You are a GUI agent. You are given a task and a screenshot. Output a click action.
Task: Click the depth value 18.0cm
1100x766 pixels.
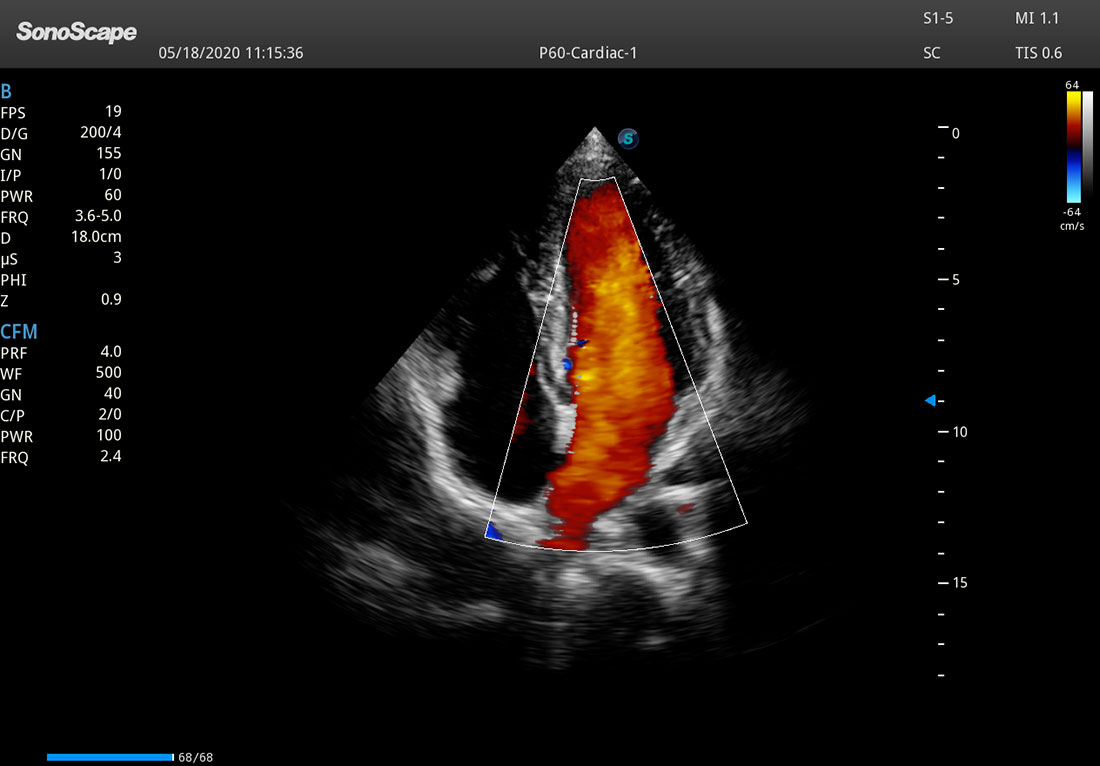pyautogui.click(x=97, y=237)
